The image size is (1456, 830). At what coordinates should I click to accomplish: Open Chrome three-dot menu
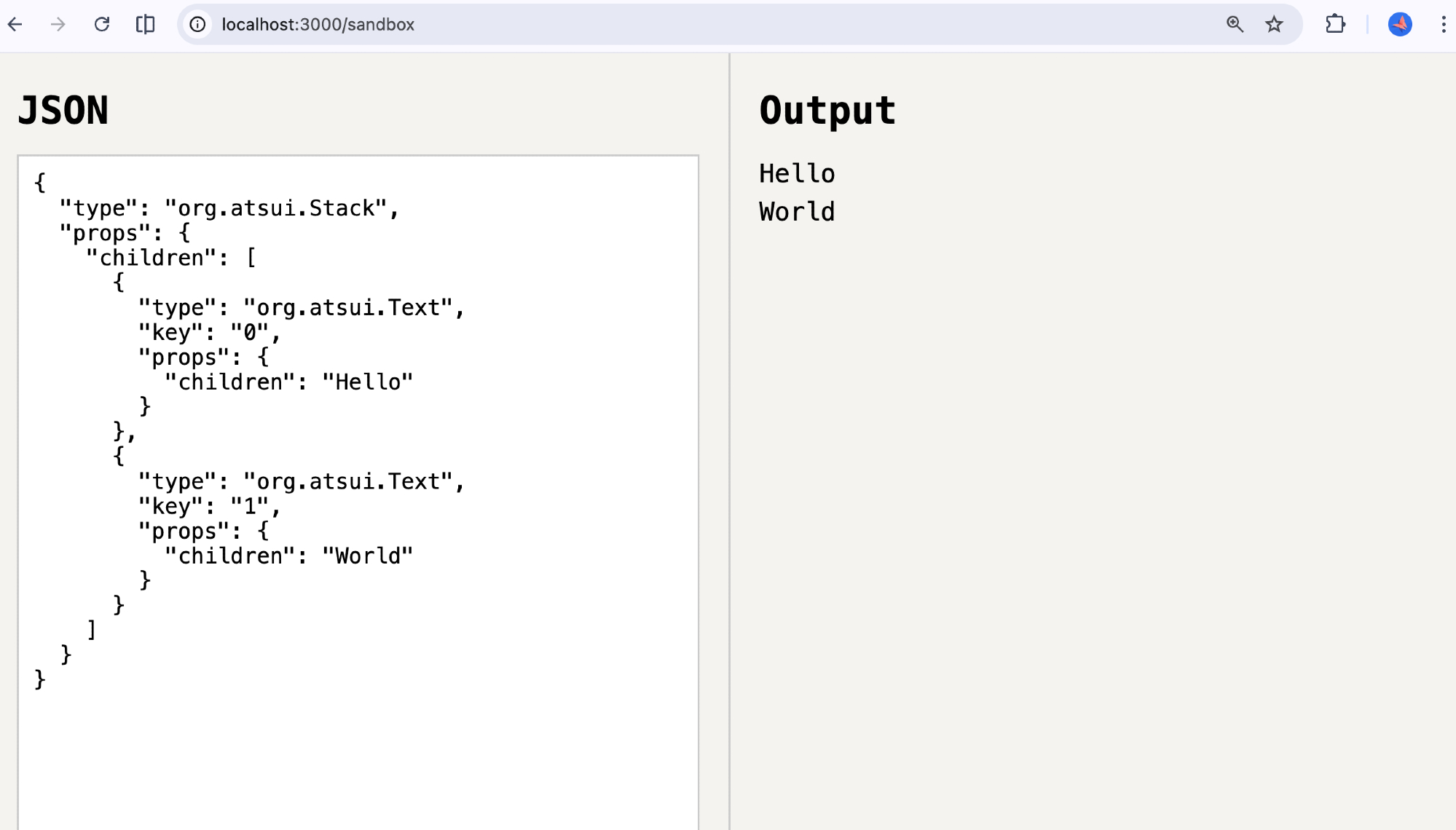point(1443,24)
